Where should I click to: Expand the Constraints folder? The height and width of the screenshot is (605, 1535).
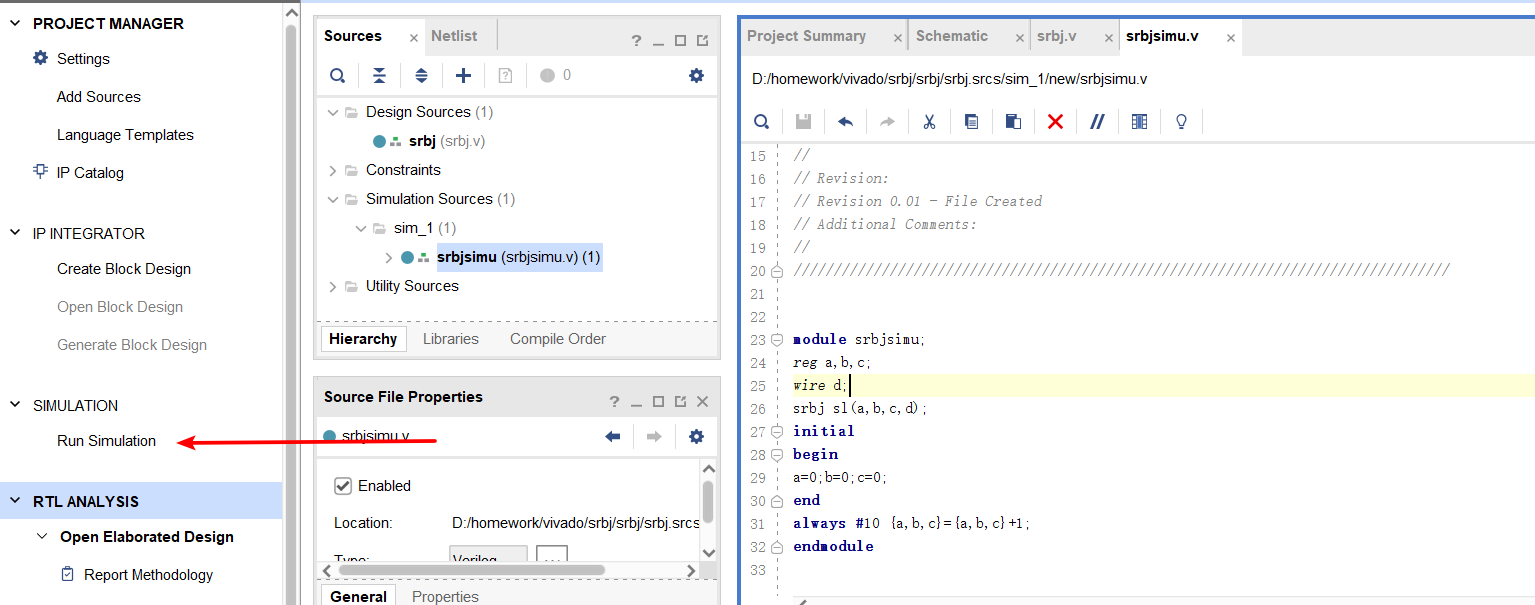coord(333,170)
